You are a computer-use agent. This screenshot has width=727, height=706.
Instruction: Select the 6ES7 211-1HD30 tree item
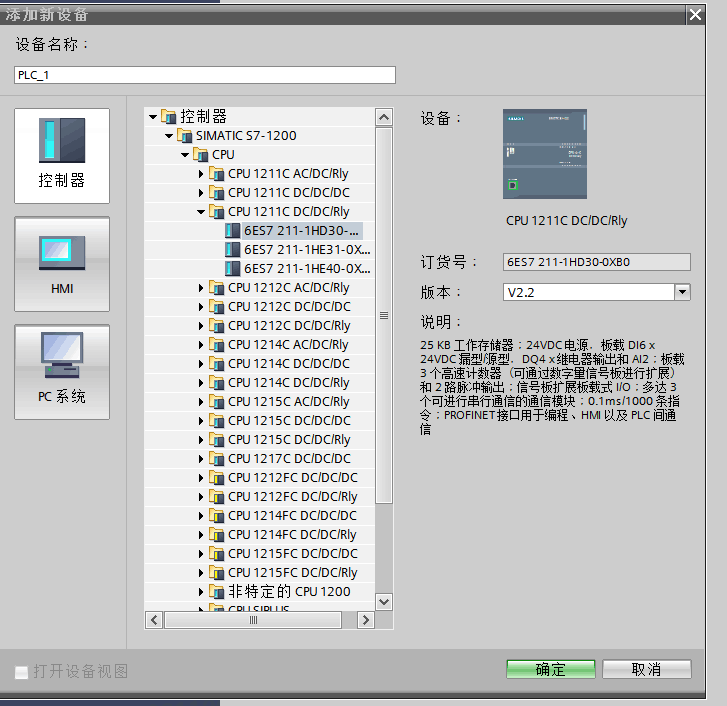(300, 231)
